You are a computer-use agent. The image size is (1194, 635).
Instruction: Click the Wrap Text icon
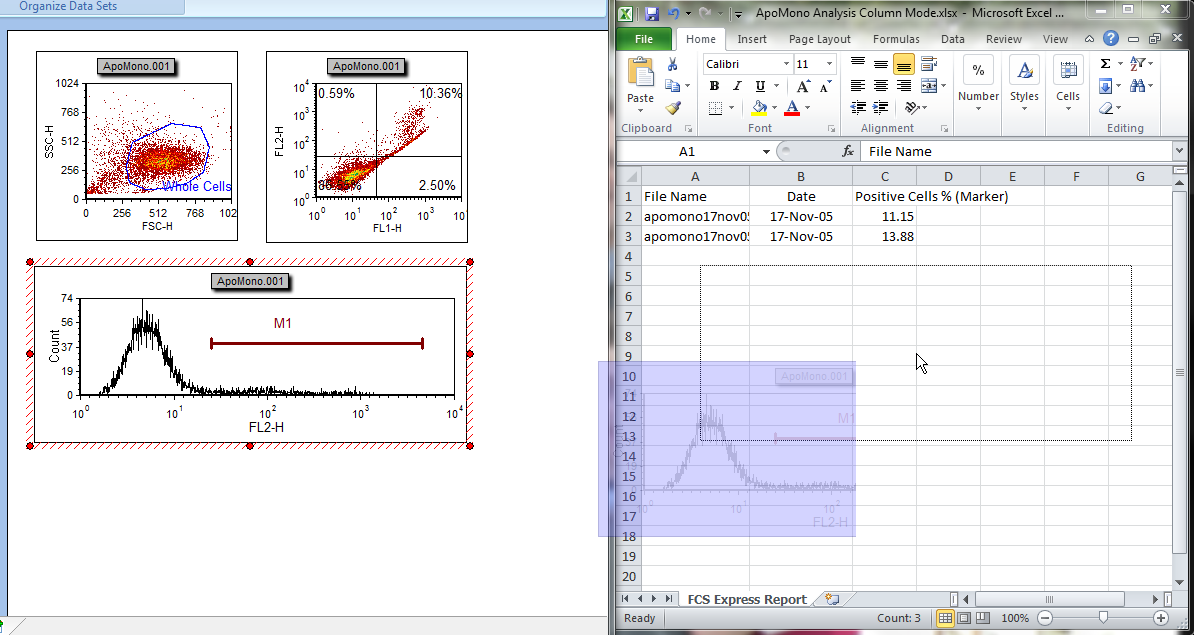coord(927,64)
